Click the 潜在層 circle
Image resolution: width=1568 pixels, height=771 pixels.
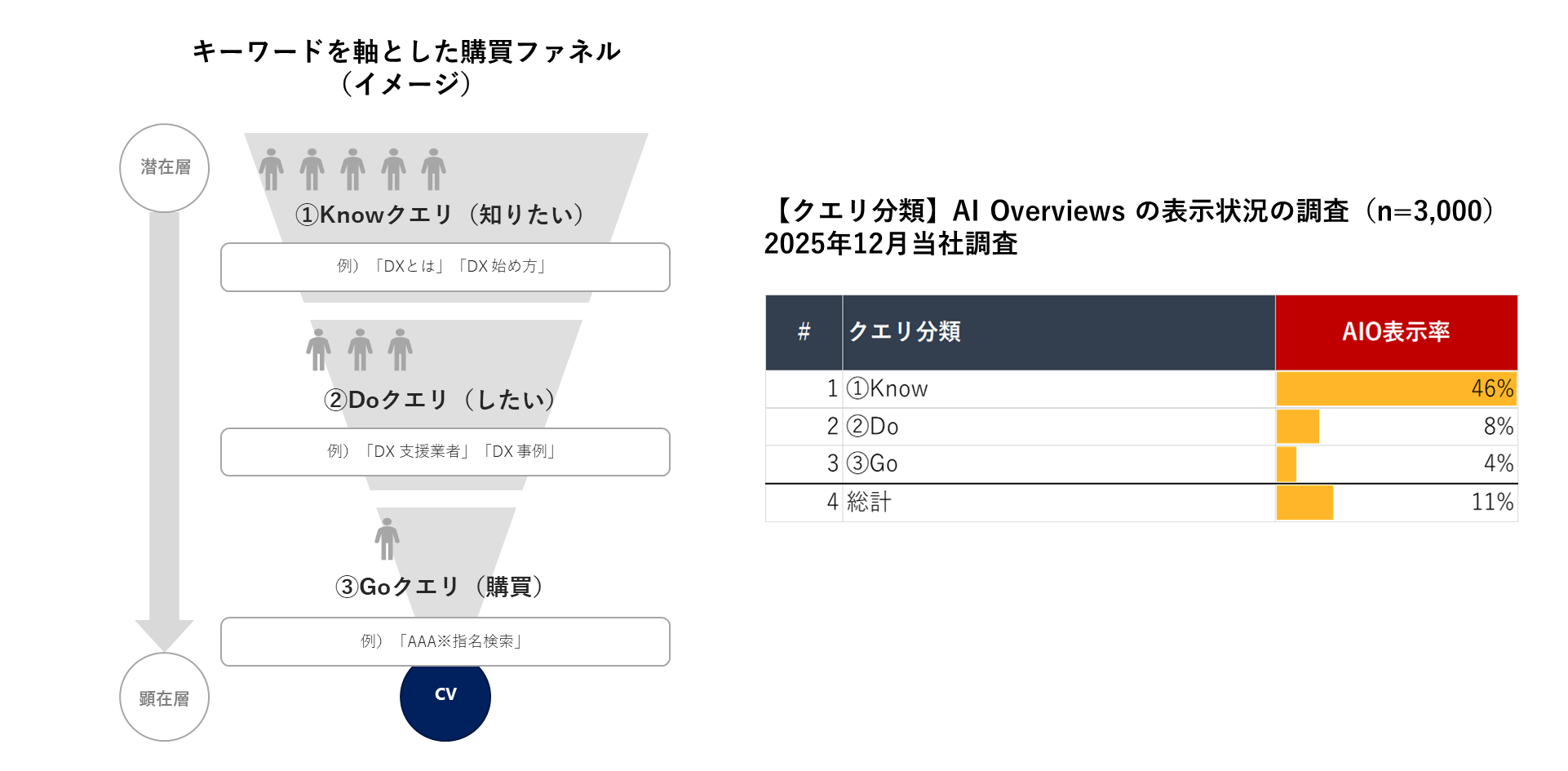(165, 168)
